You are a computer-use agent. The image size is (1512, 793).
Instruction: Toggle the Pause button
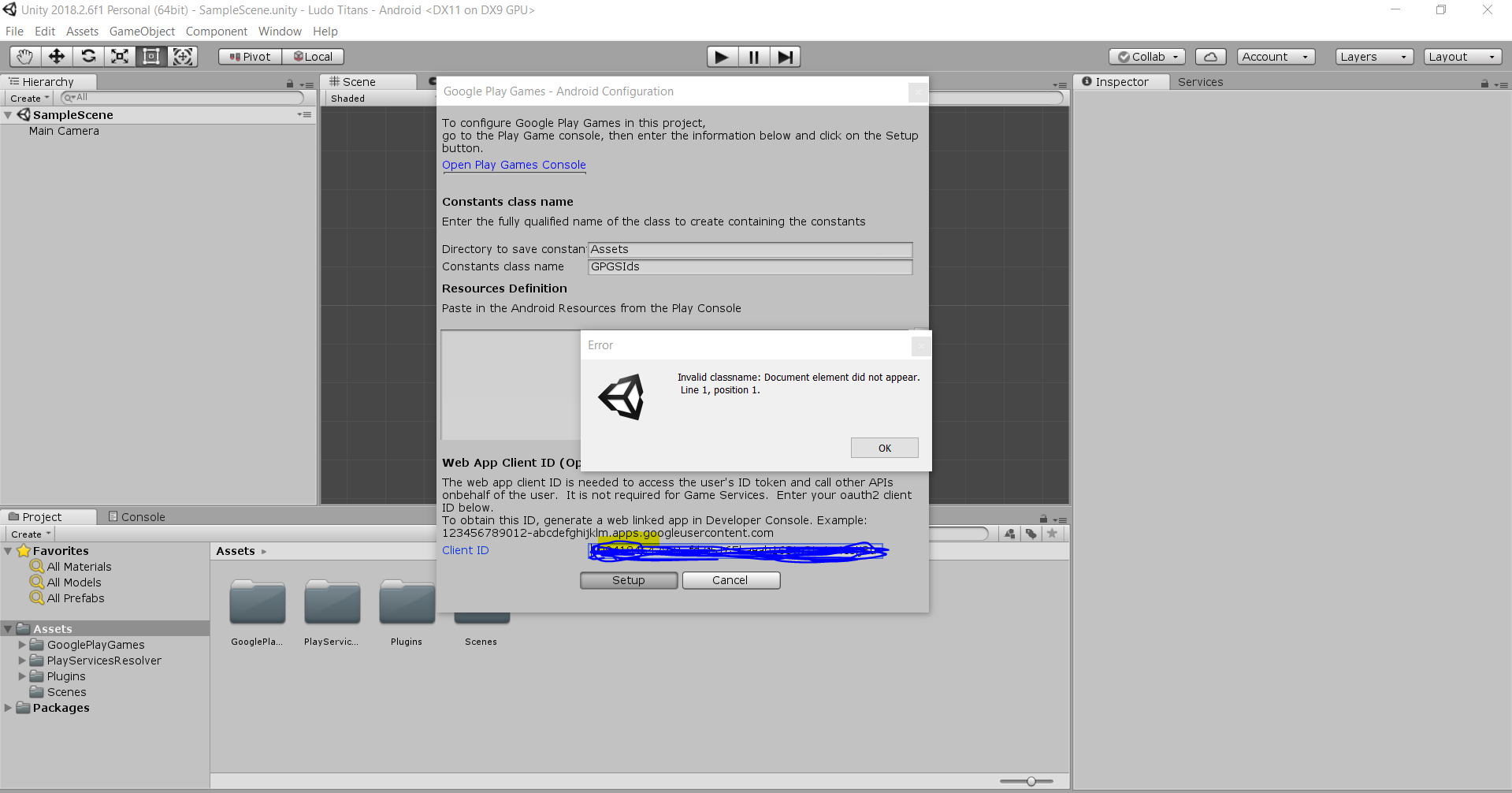(x=753, y=56)
